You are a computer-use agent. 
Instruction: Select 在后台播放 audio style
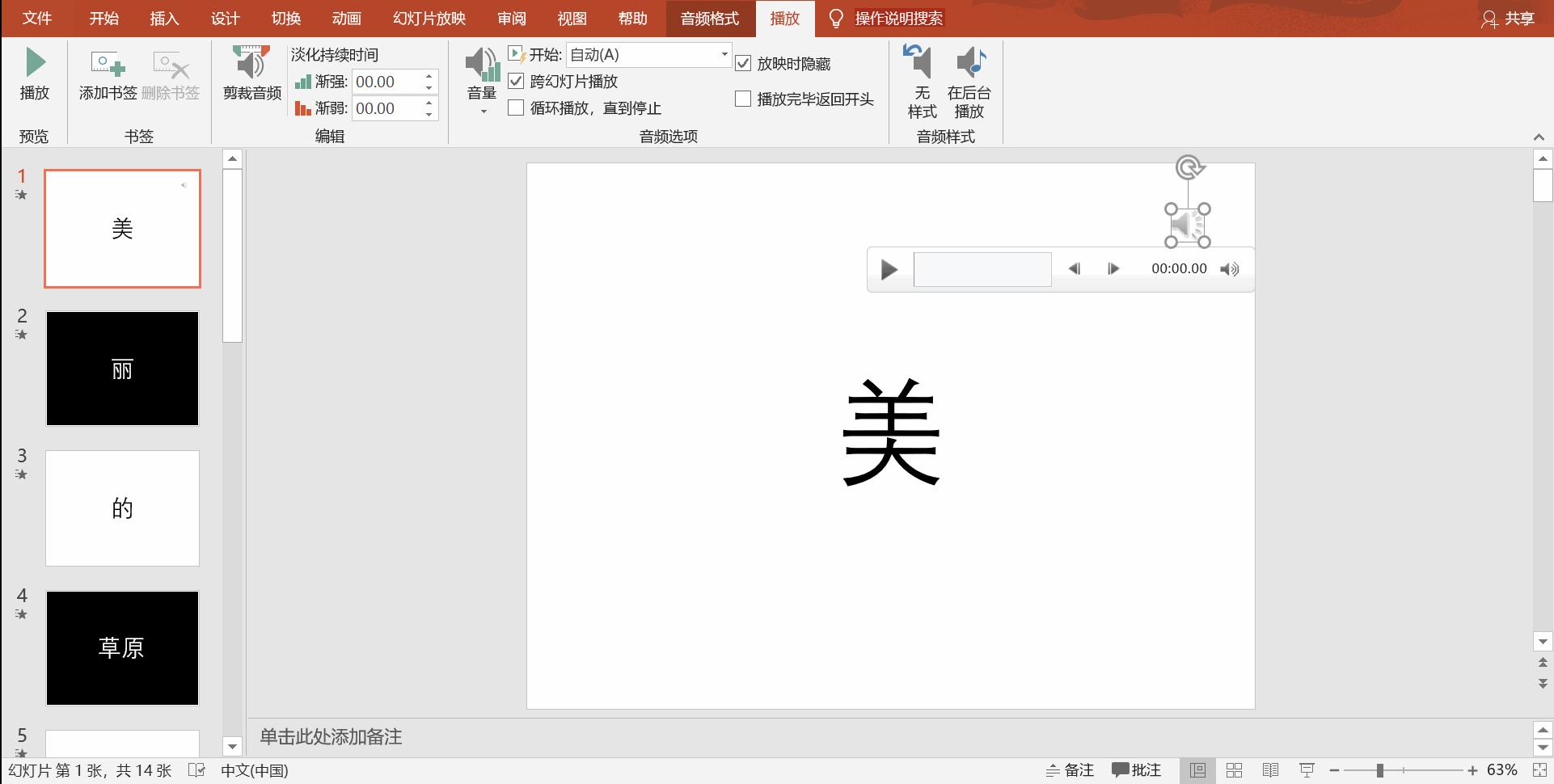969,81
